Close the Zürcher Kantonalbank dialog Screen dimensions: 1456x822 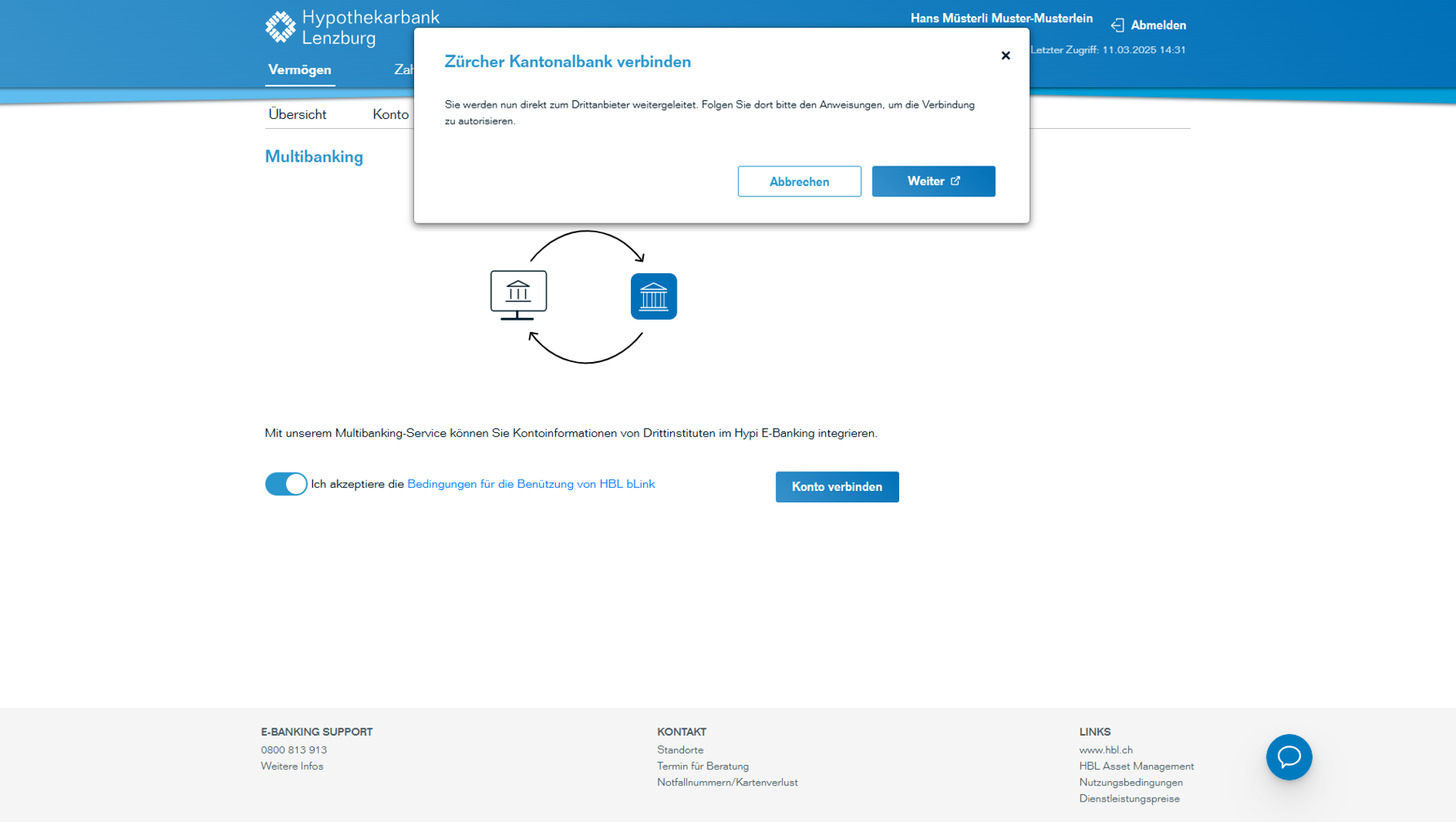1005,55
